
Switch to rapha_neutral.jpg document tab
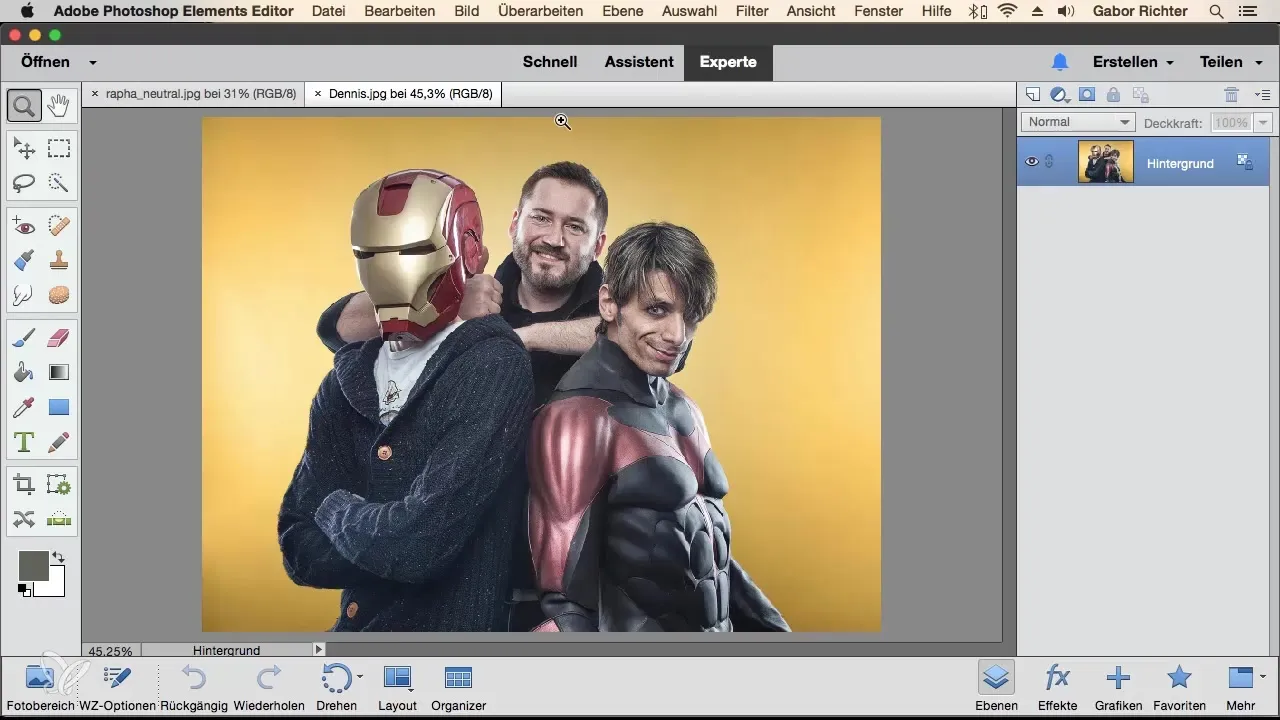click(201, 94)
